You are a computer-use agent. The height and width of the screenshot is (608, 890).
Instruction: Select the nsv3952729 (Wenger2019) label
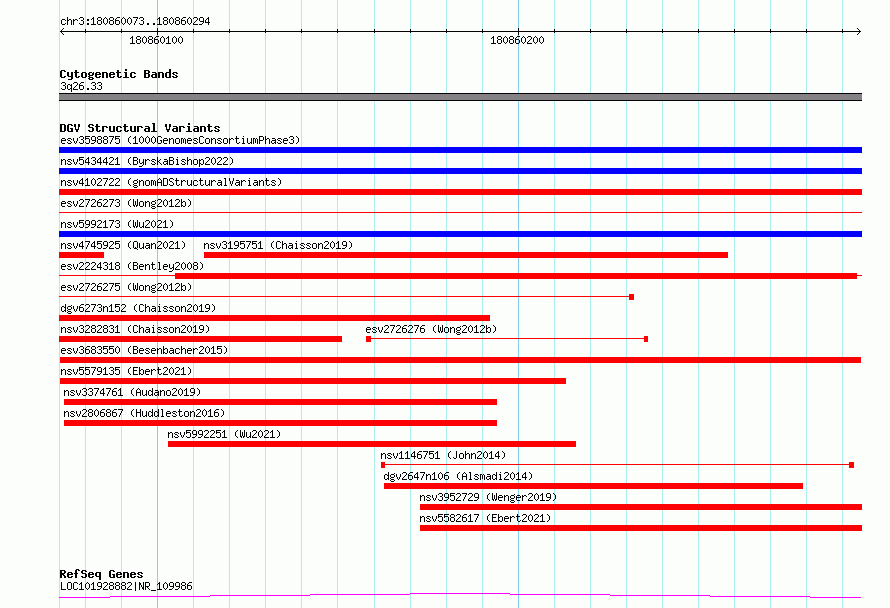[488, 497]
